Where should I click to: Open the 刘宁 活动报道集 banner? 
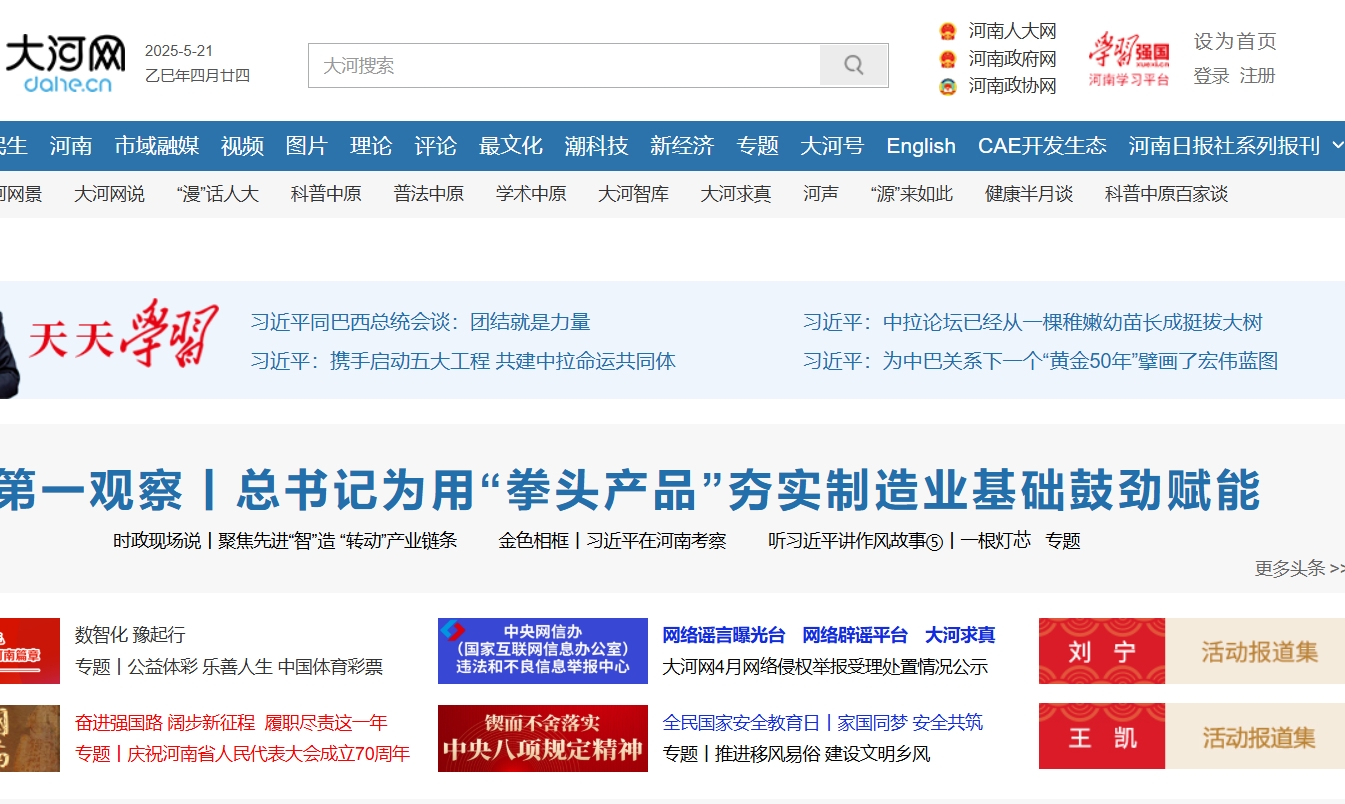tap(1191, 651)
